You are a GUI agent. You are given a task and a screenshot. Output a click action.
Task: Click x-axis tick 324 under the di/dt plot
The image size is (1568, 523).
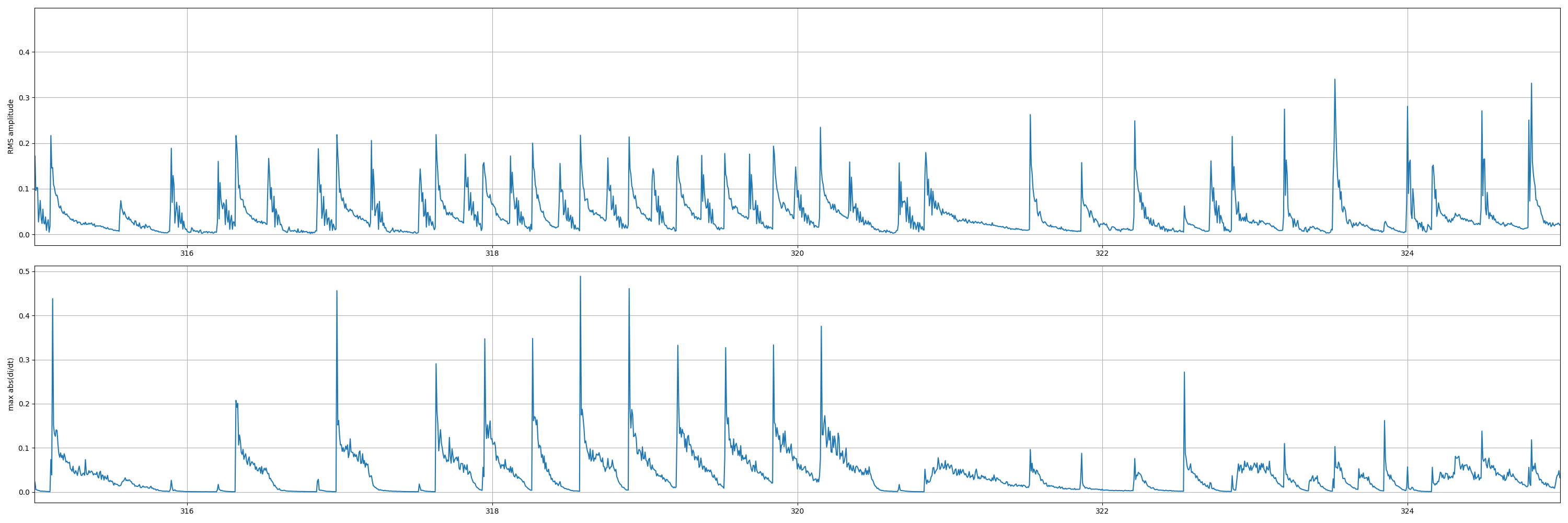coord(1408,511)
